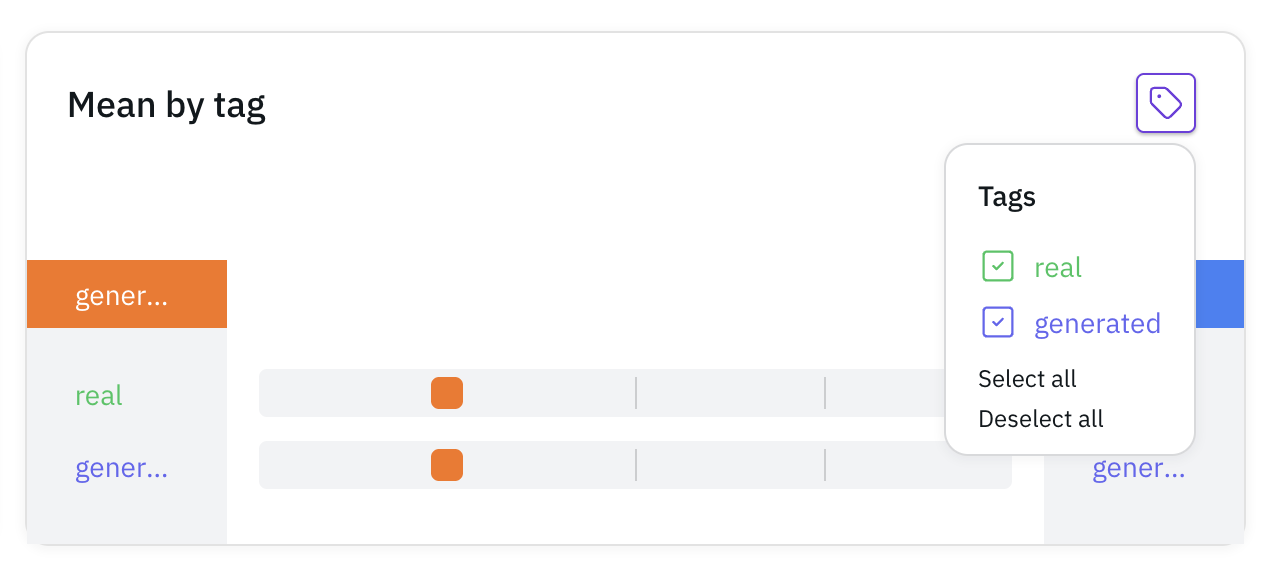Click the orange marker on real row
This screenshot has height=562, width=1264.
pyautogui.click(x=447, y=393)
